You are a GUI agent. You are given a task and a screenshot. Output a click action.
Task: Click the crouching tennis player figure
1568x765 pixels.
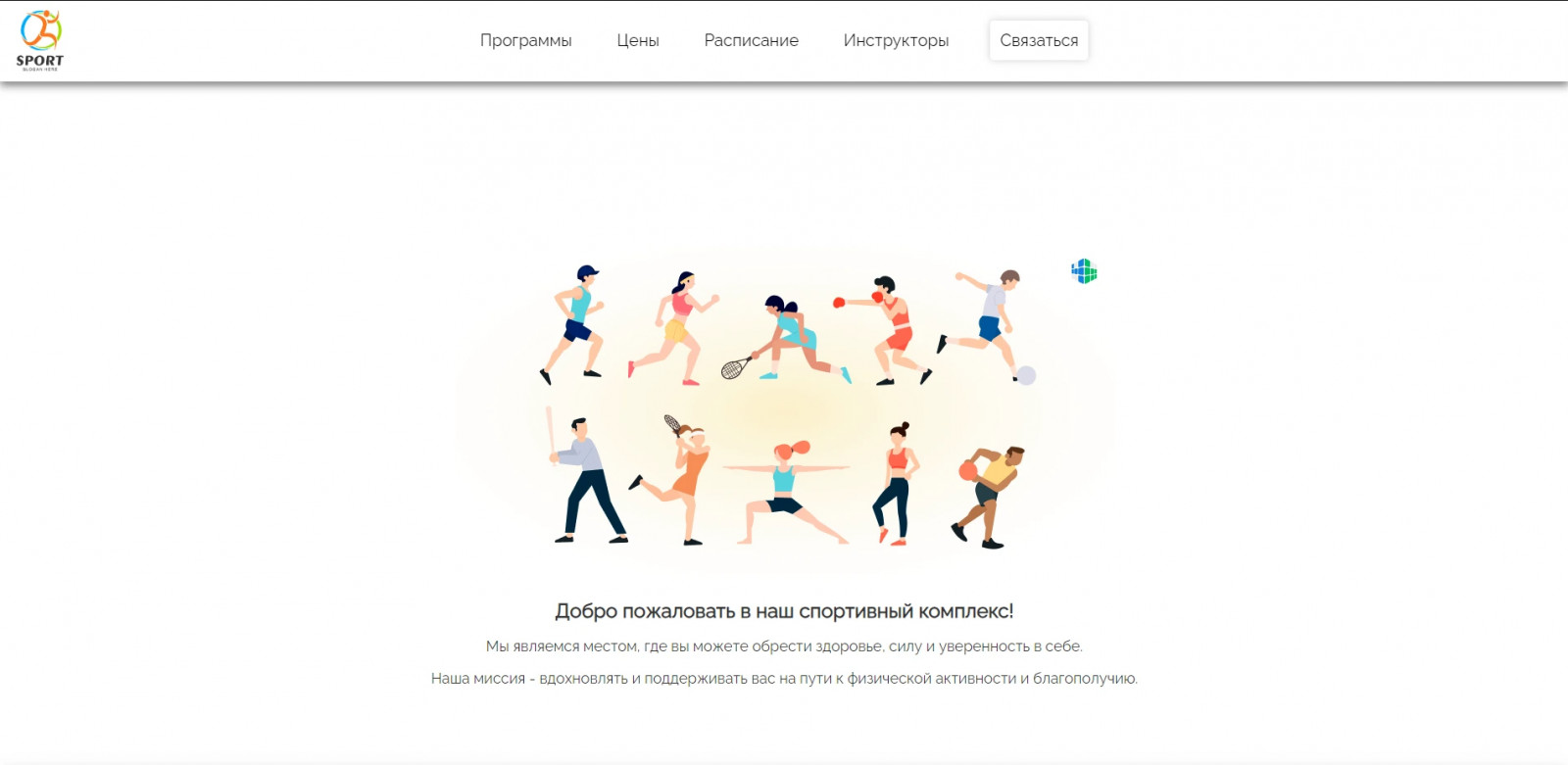(784, 338)
